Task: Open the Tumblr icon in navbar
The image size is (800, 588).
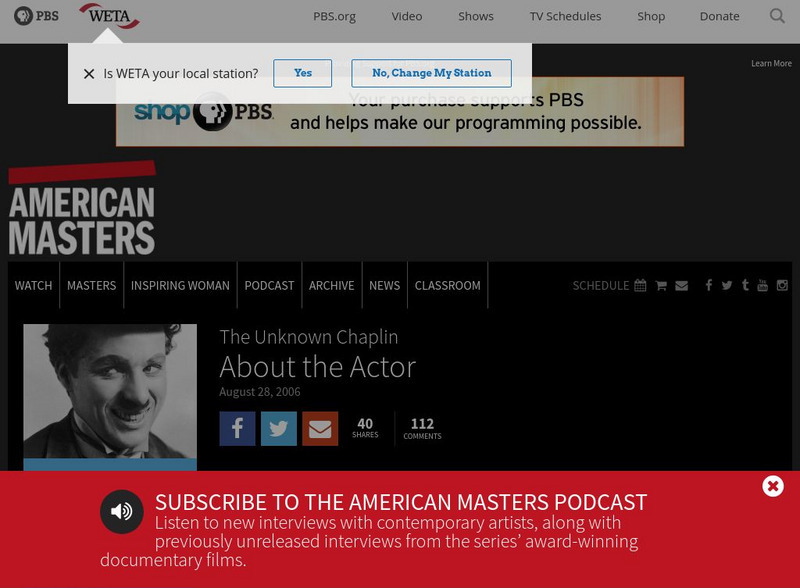Action: 745,285
